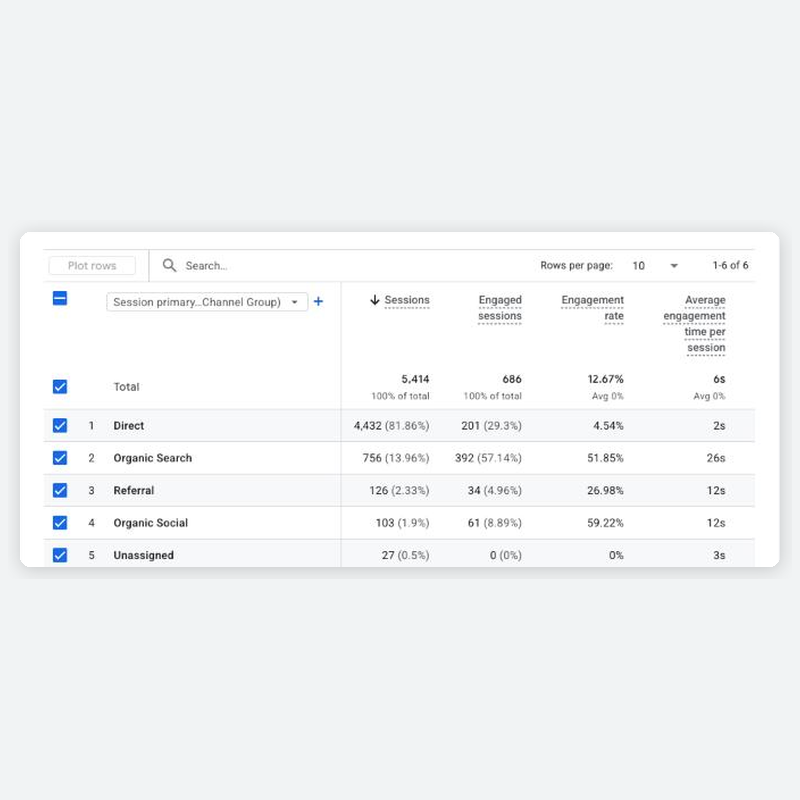Click the Sessions sort arrow icon
800x800 pixels.
(x=374, y=300)
